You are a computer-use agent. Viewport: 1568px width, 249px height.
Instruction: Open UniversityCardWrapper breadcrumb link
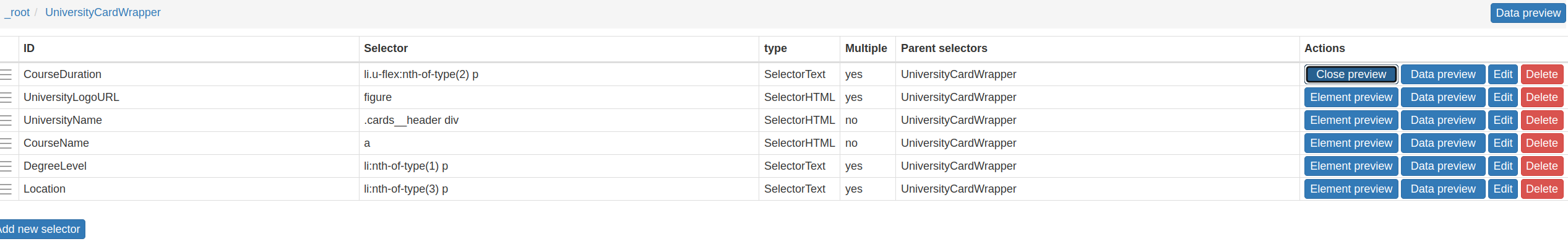click(103, 12)
